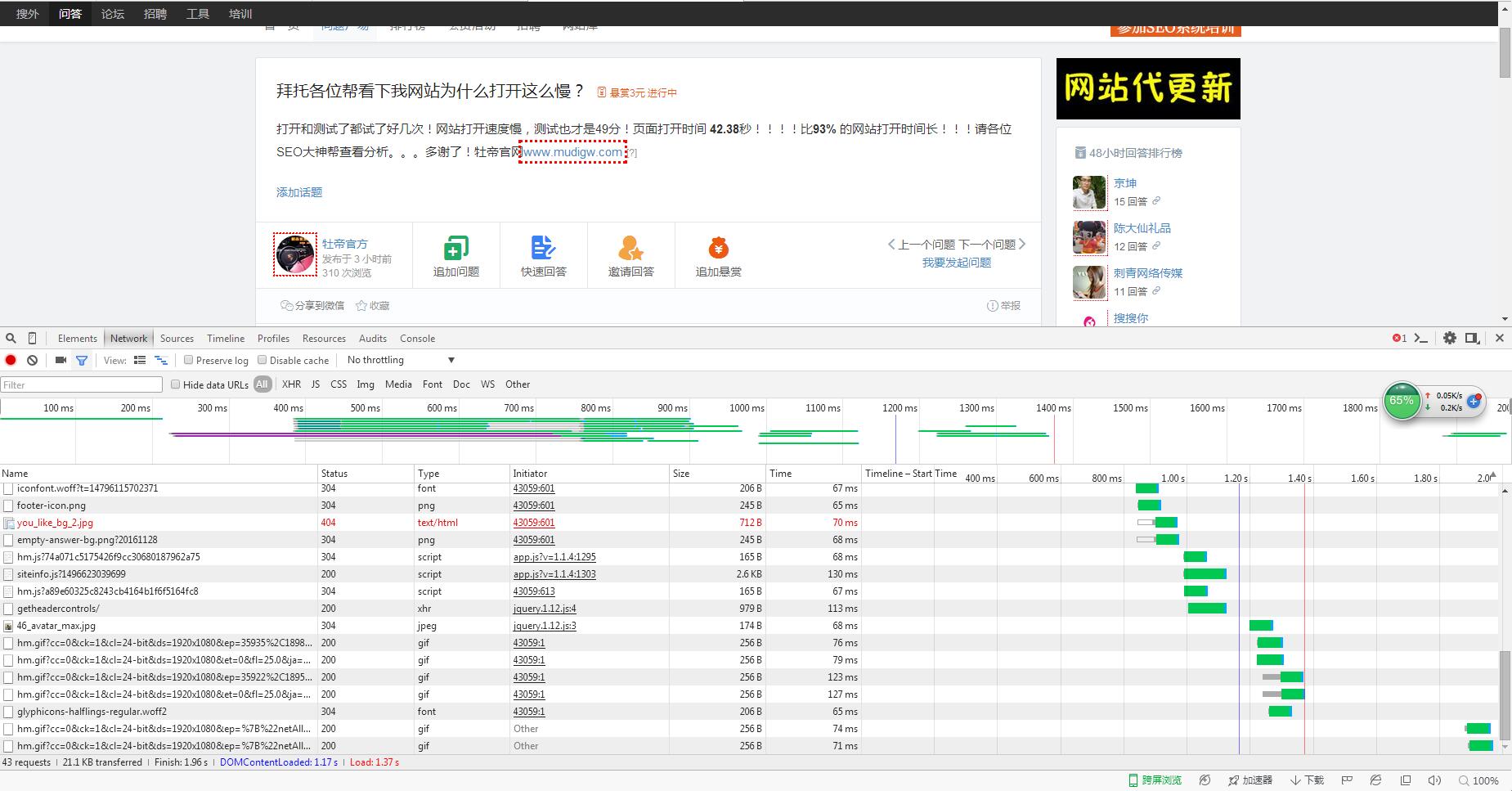Open the No throttling dropdown
Viewport: 1512px width, 791px height.
[x=400, y=360]
